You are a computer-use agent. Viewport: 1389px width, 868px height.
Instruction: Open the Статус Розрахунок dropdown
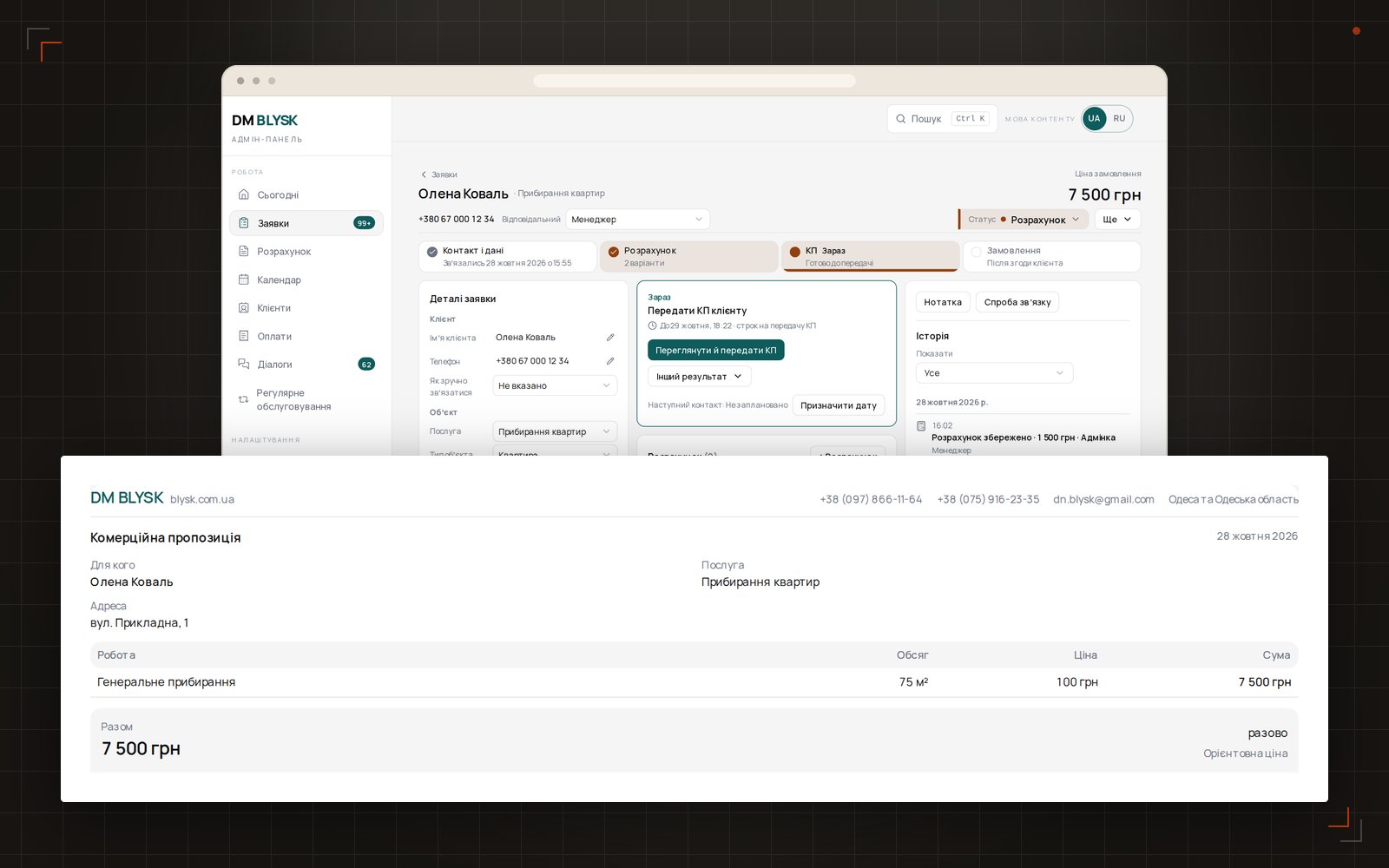pos(1024,220)
